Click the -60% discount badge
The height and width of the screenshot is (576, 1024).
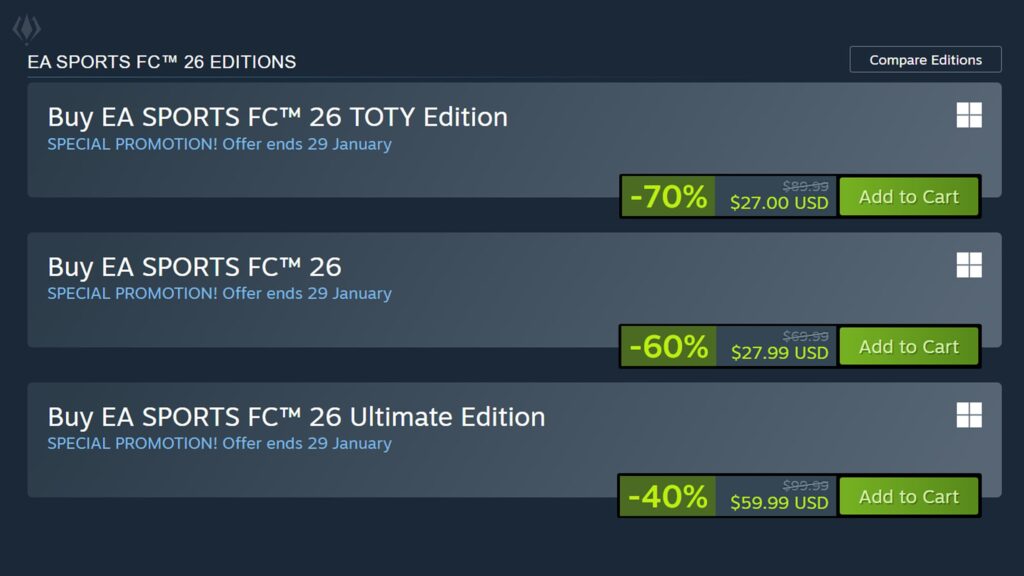668,347
